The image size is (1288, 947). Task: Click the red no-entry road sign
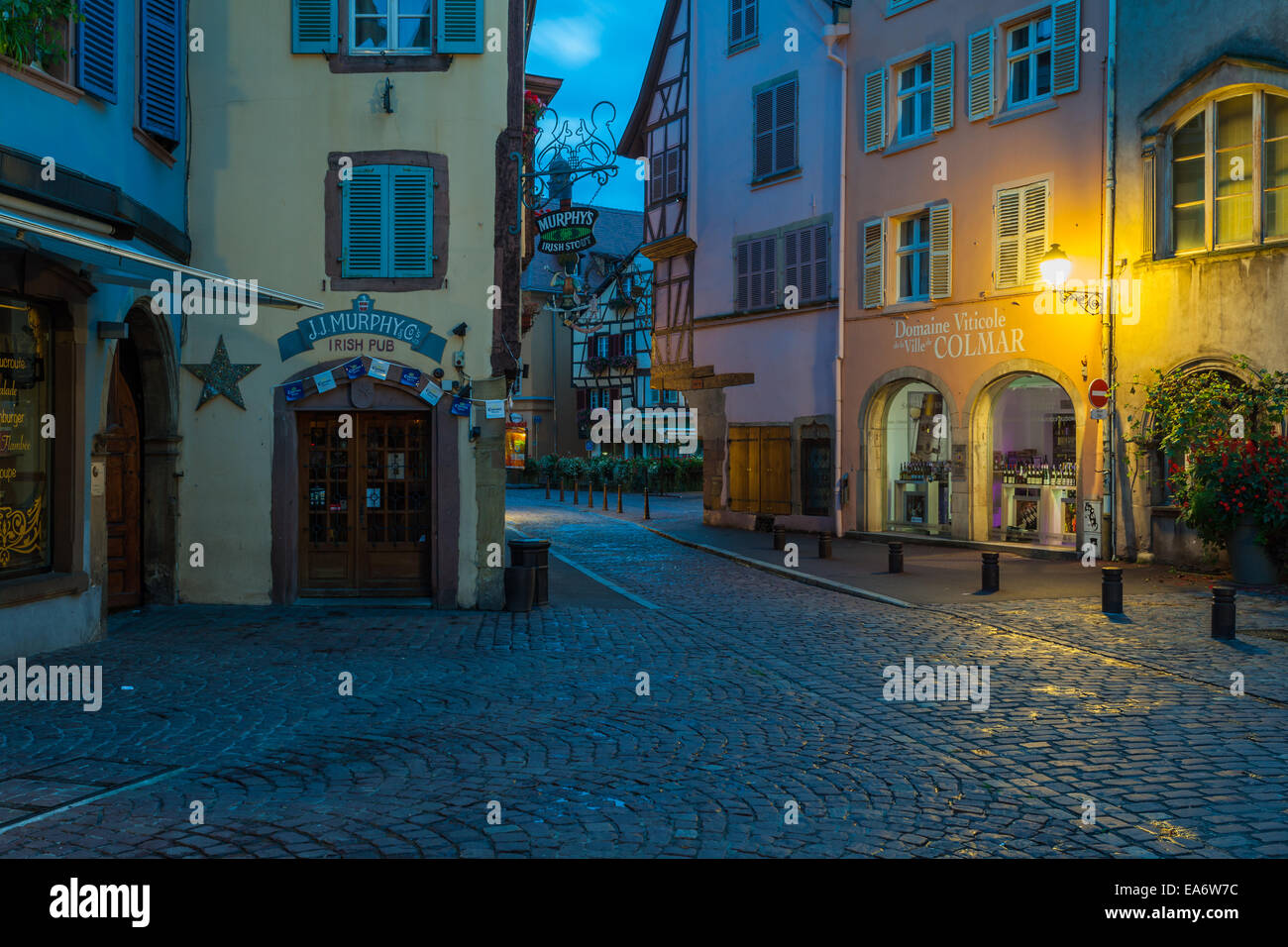[x=1098, y=392]
